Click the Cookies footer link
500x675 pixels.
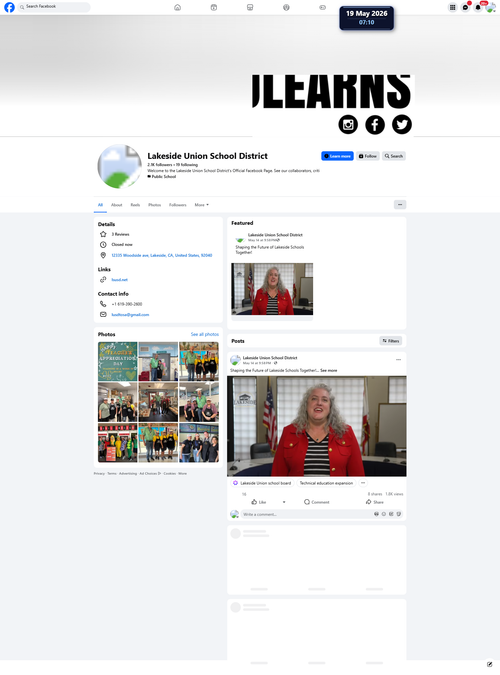[170, 474]
